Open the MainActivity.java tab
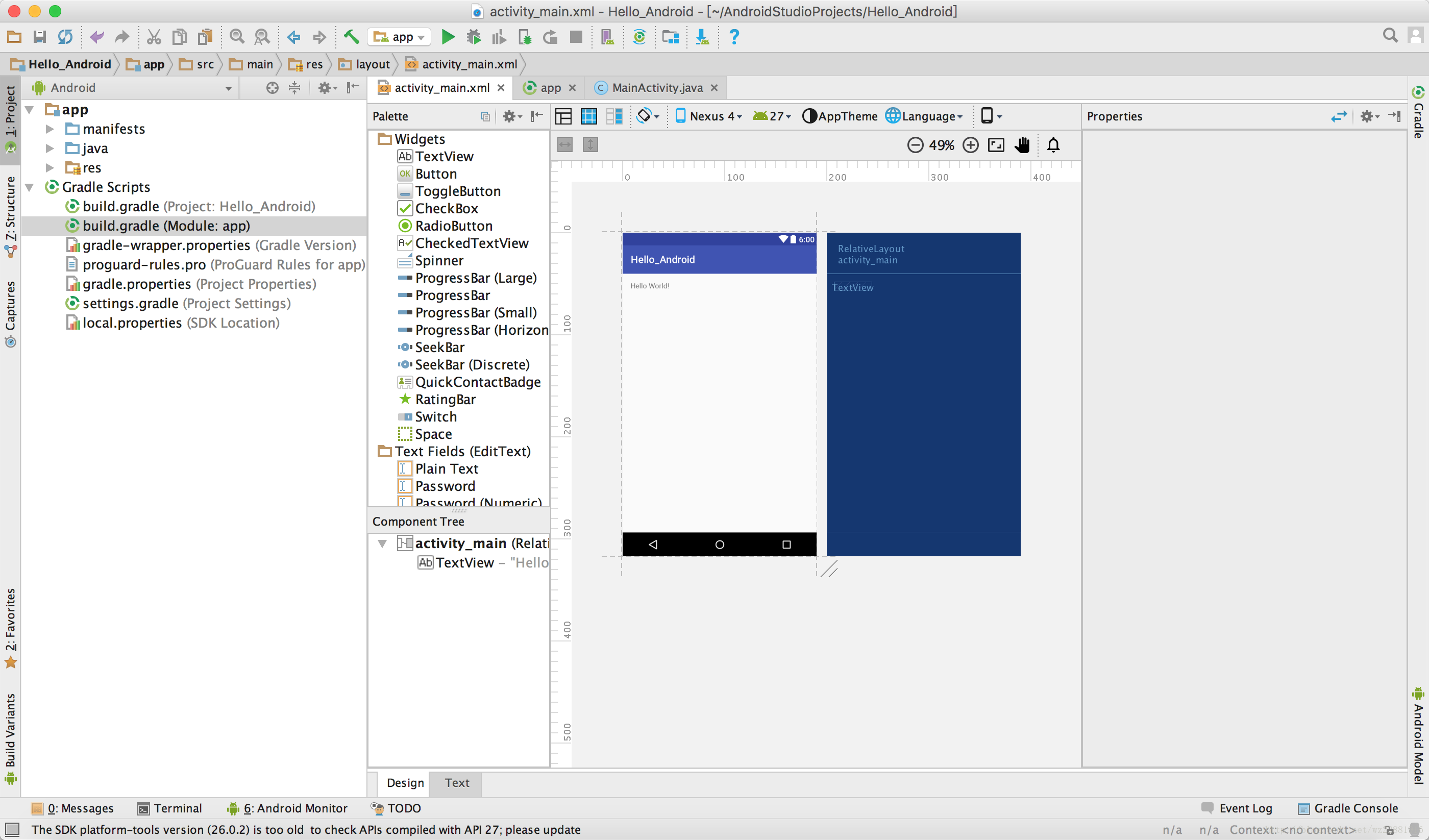This screenshot has width=1429, height=840. (657, 88)
